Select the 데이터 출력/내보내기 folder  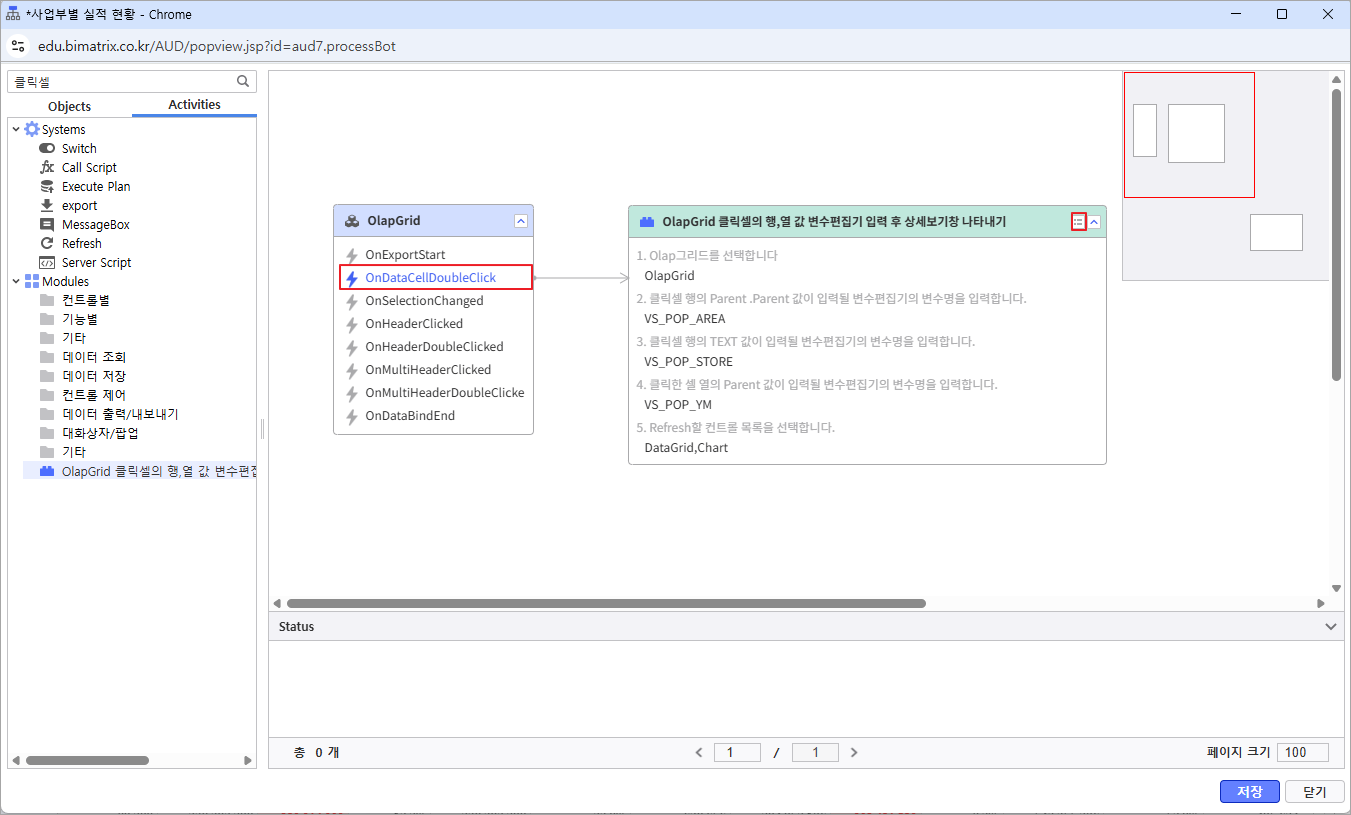[120, 414]
